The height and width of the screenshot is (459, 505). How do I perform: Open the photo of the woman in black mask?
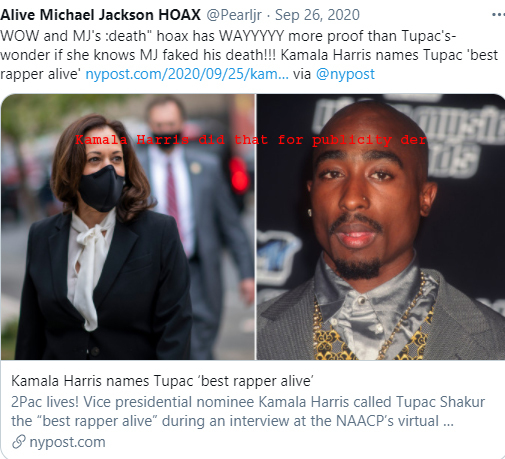(128, 227)
